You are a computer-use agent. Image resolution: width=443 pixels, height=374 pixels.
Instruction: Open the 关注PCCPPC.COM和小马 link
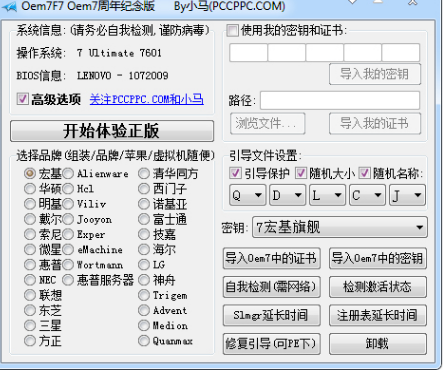pyautogui.click(x=146, y=99)
